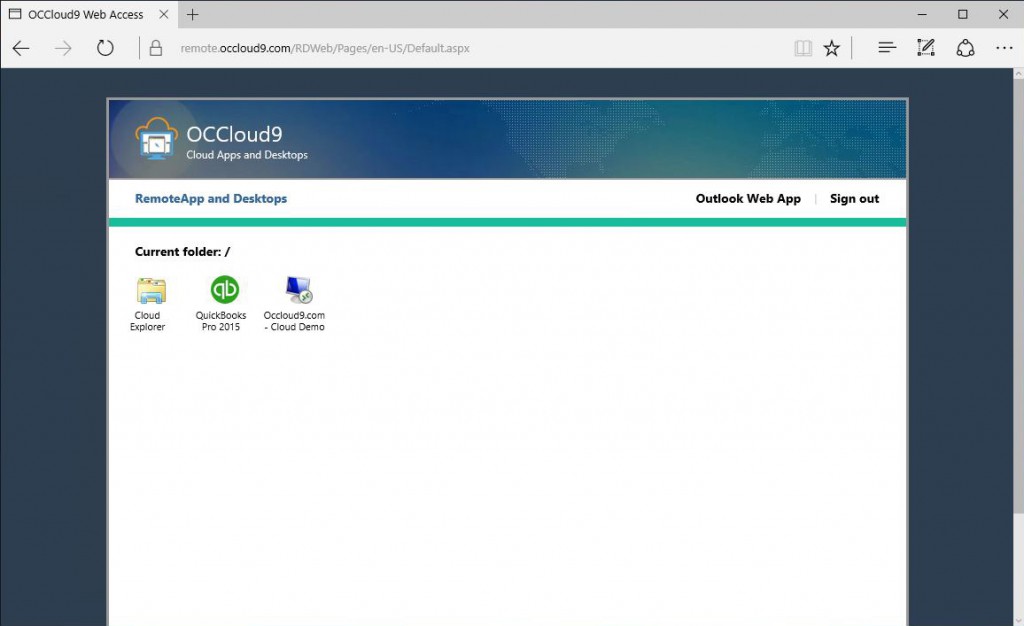Switch to RemoteApp and Desktops tab
This screenshot has height=626, width=1024.
coord(211,198)
